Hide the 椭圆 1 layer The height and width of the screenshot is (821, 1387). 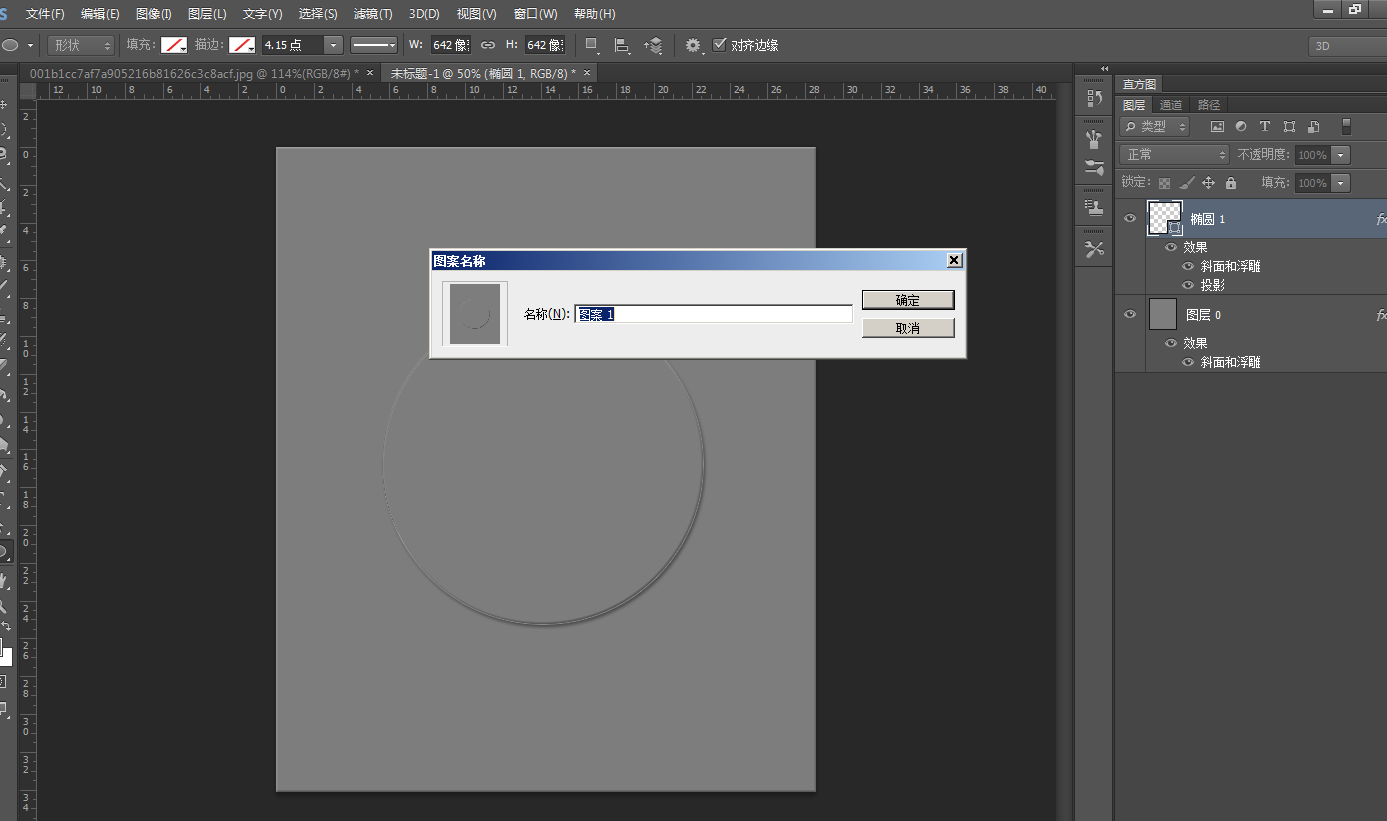click(1130, 218)
